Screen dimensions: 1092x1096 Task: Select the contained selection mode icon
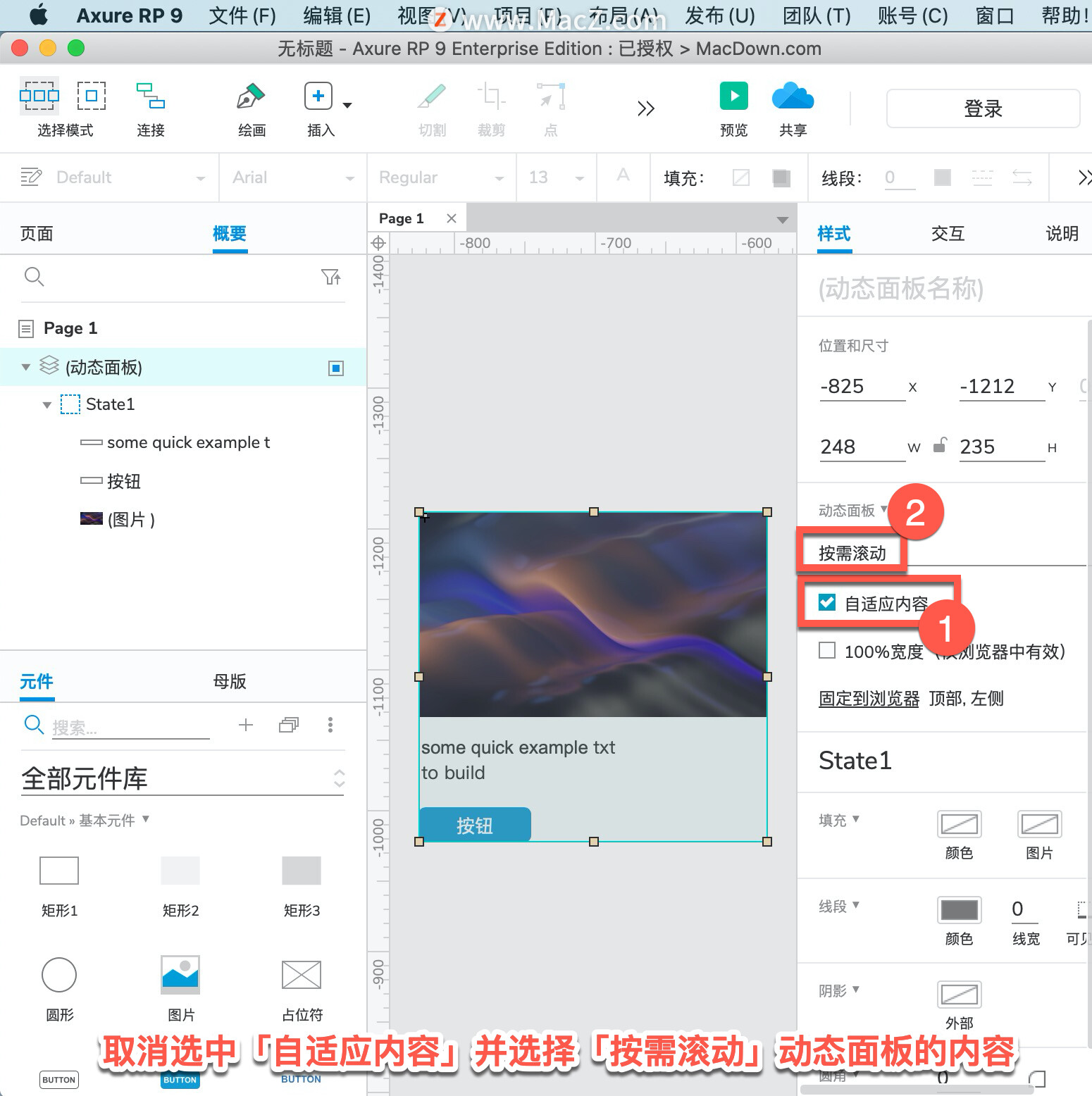[x=92, y=96]
